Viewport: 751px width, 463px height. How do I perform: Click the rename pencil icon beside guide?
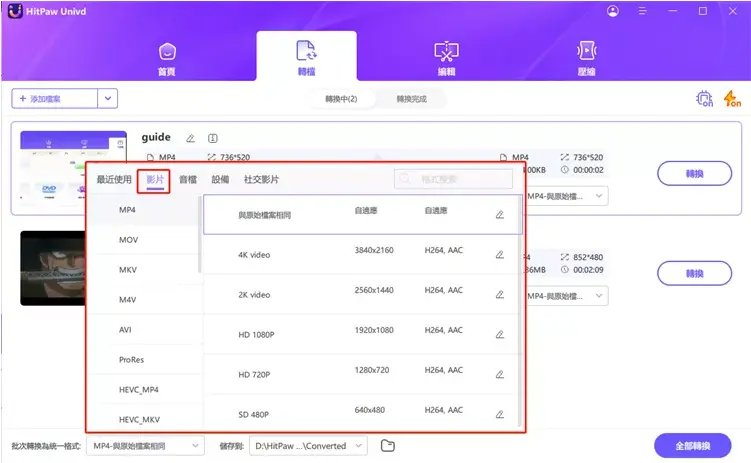click(190, 138)
